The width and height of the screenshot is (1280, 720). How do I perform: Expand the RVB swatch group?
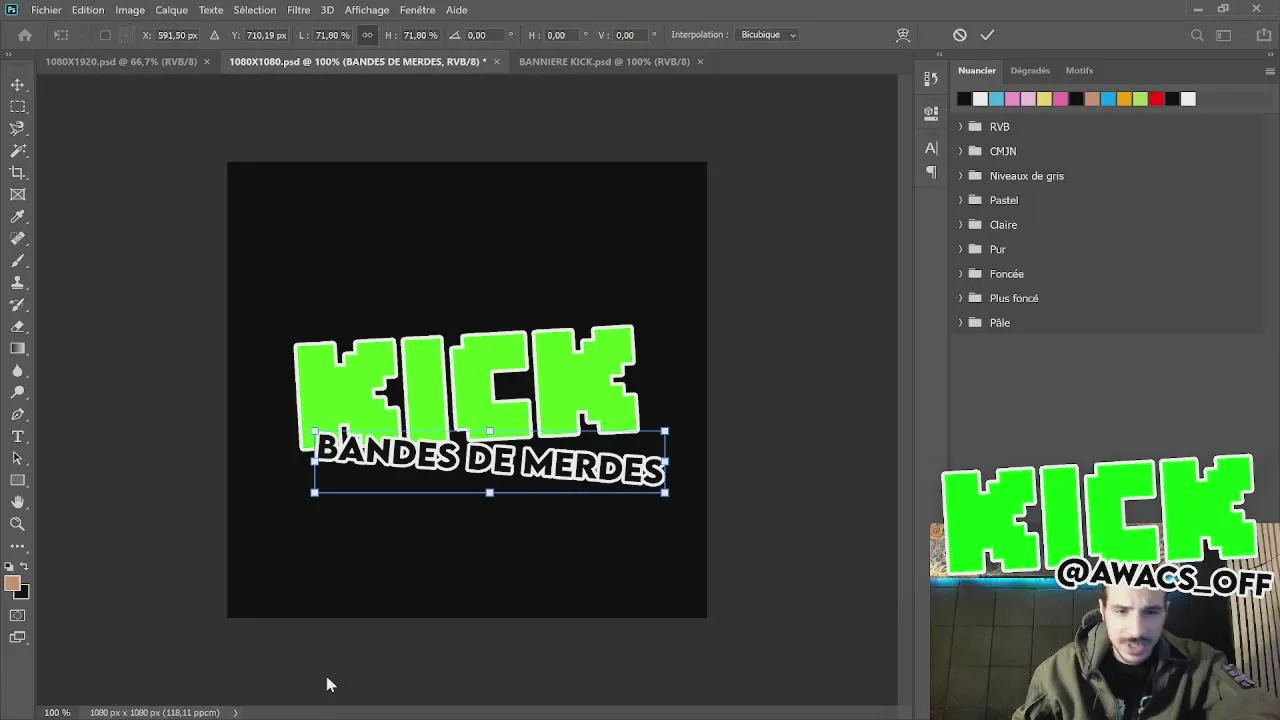(961, 127)
